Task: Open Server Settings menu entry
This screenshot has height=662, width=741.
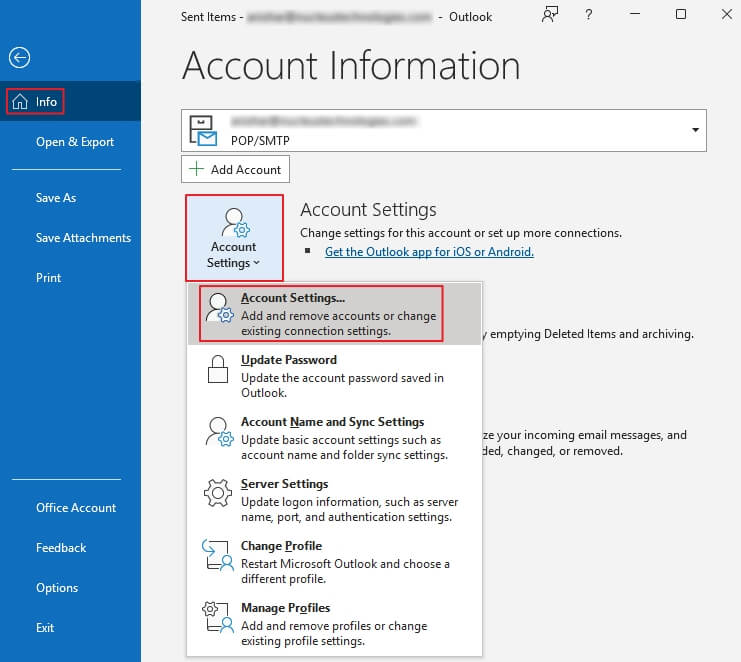Action: pos(335,499)
